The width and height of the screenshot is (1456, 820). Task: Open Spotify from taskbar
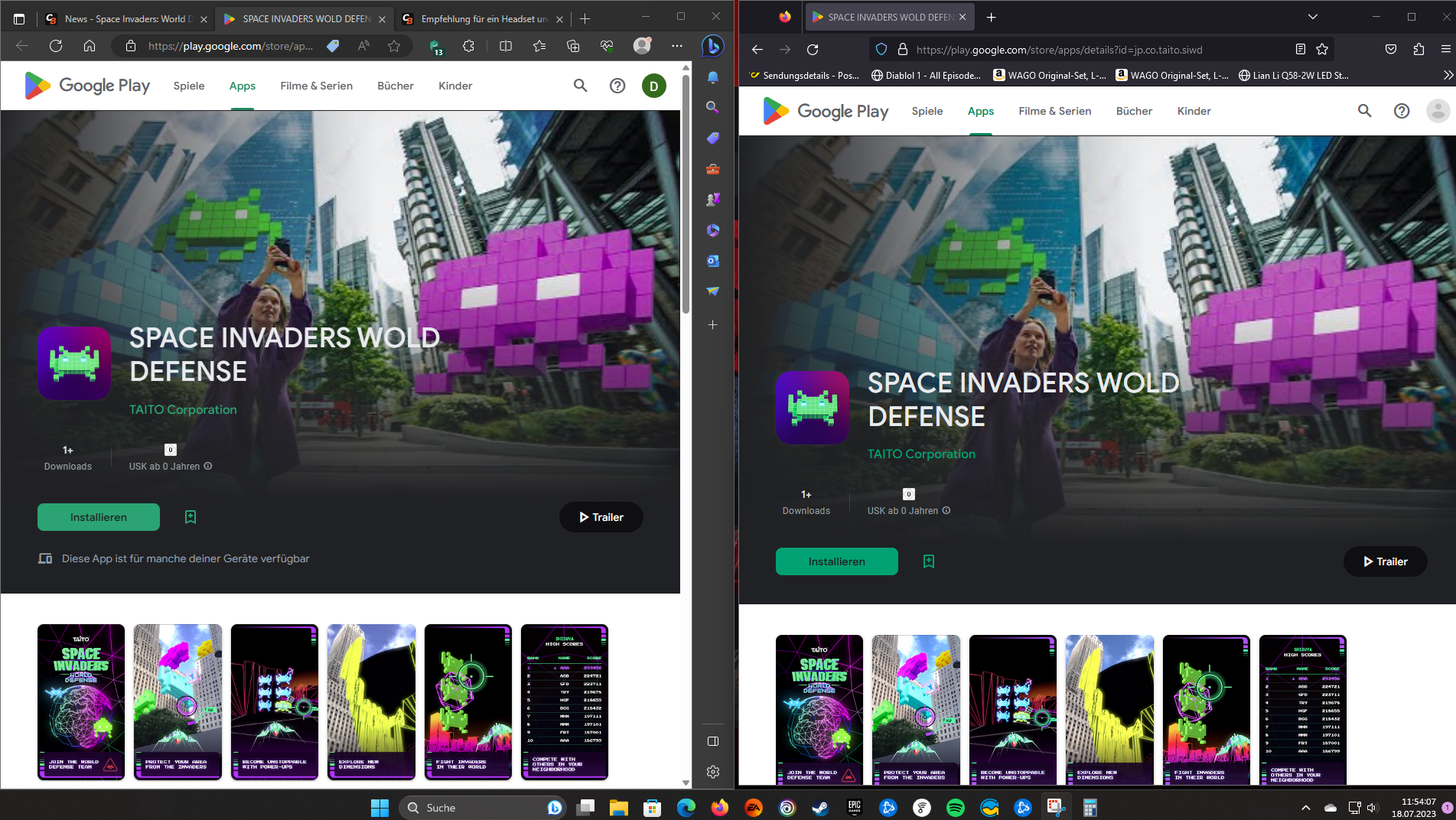coord(956,807)
